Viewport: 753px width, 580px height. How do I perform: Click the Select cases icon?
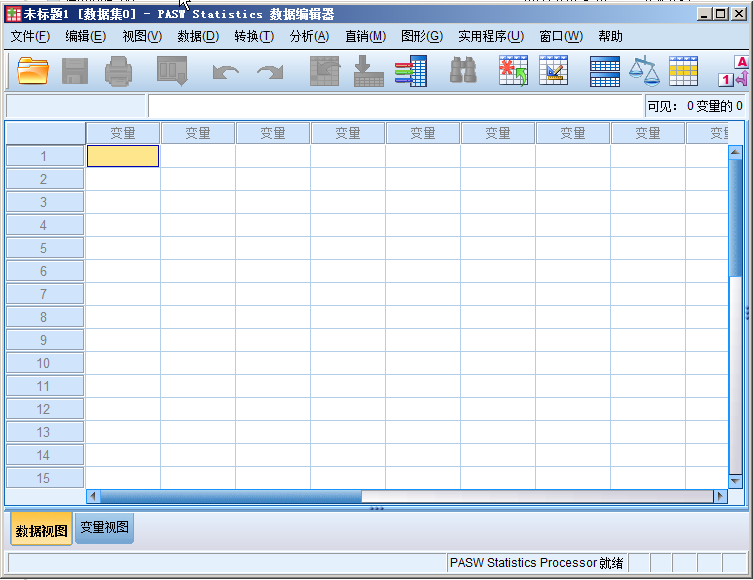[683, 71]
